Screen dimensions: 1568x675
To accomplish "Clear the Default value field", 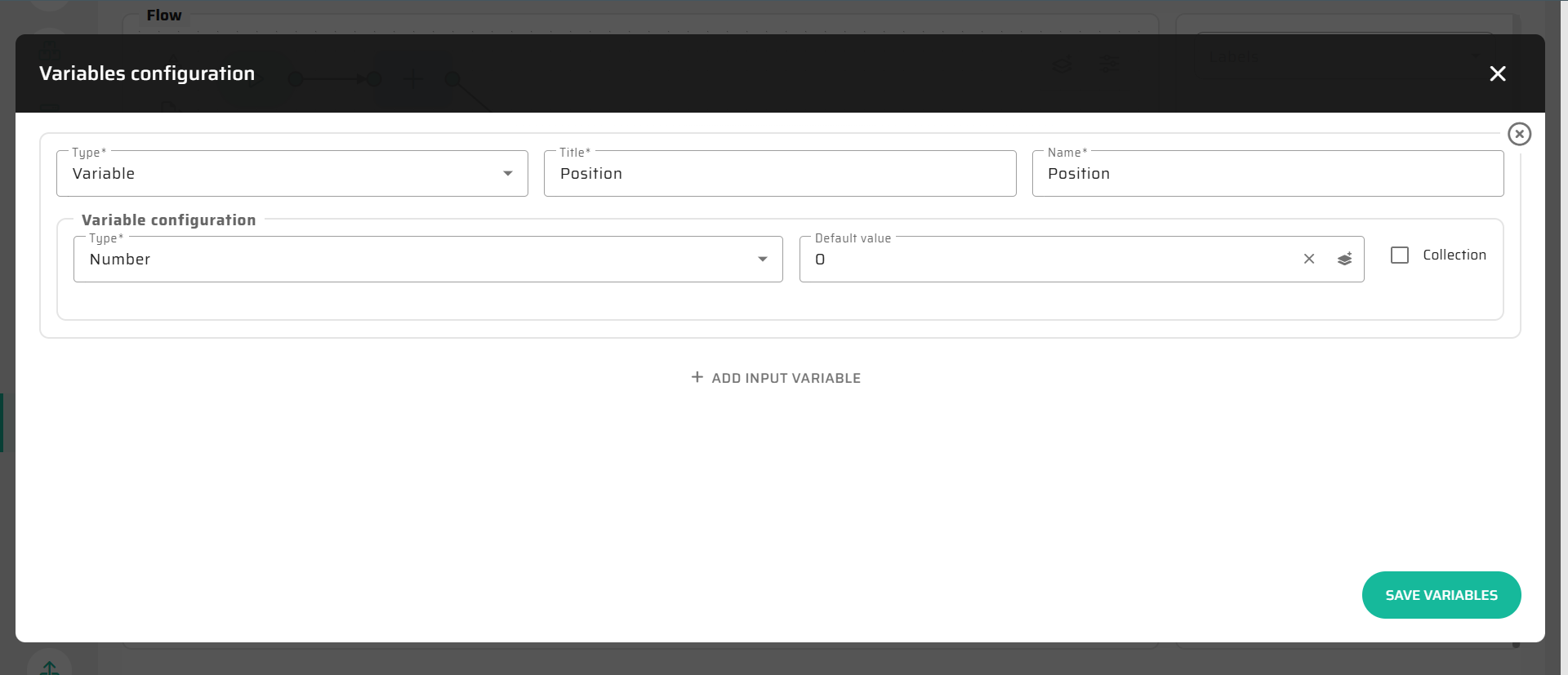I will pos(1308,259).
